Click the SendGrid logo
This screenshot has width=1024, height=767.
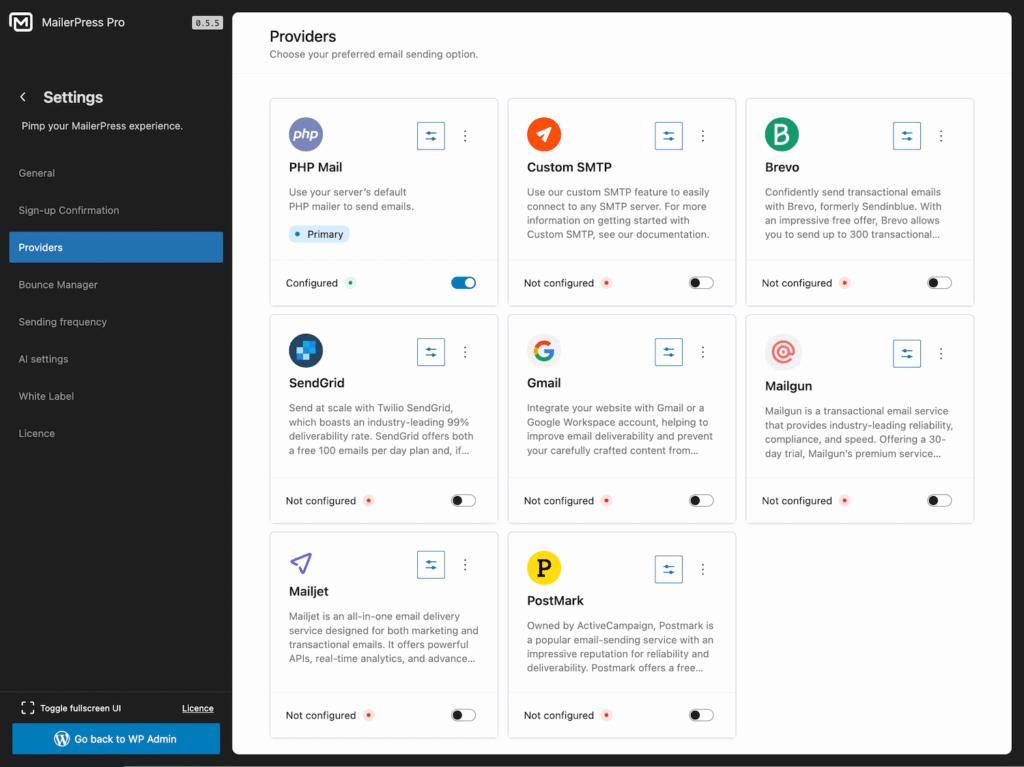click(306, 350)
